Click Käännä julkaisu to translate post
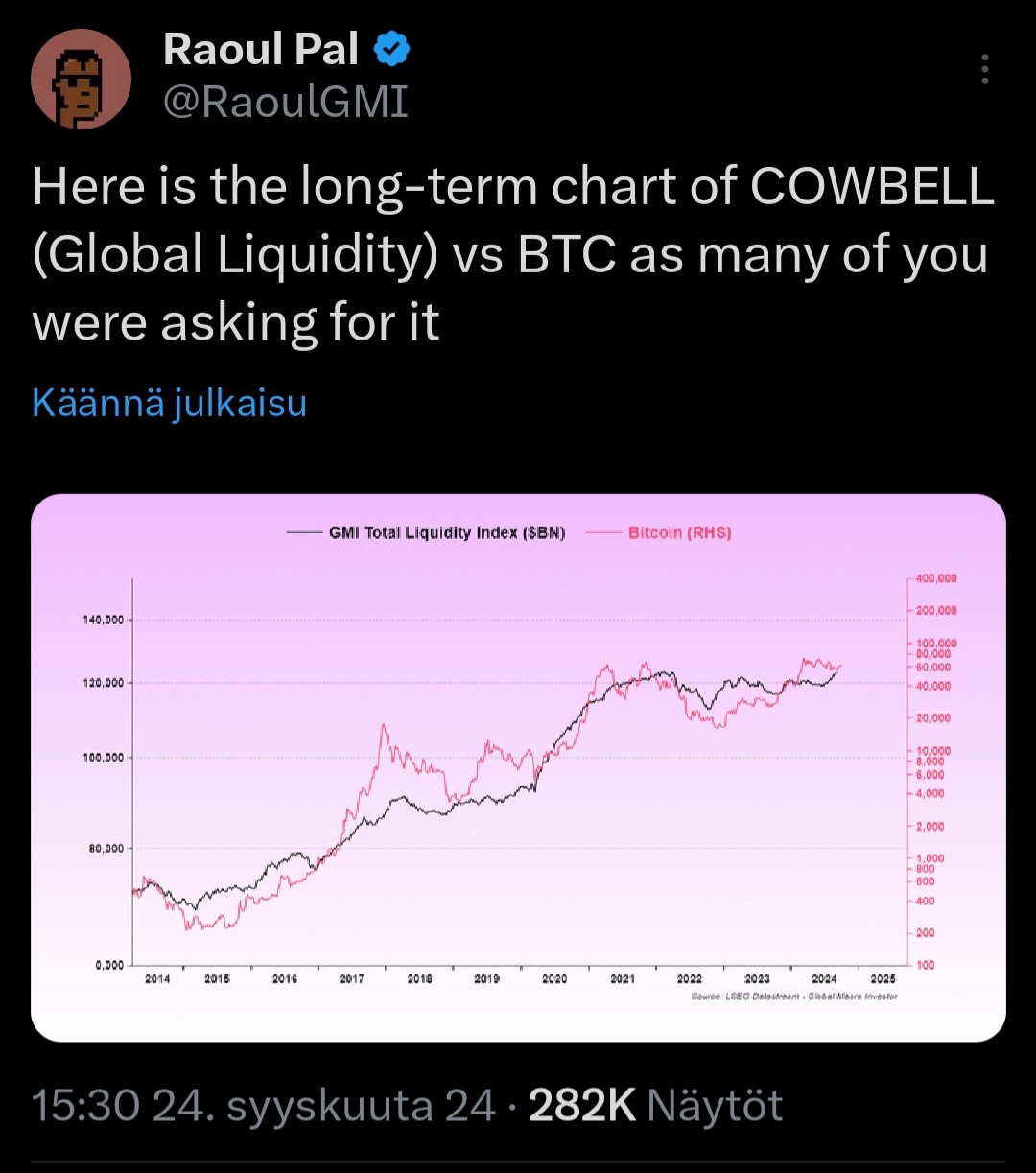This screenshot has height=1173, width=1036. (169, 403)
